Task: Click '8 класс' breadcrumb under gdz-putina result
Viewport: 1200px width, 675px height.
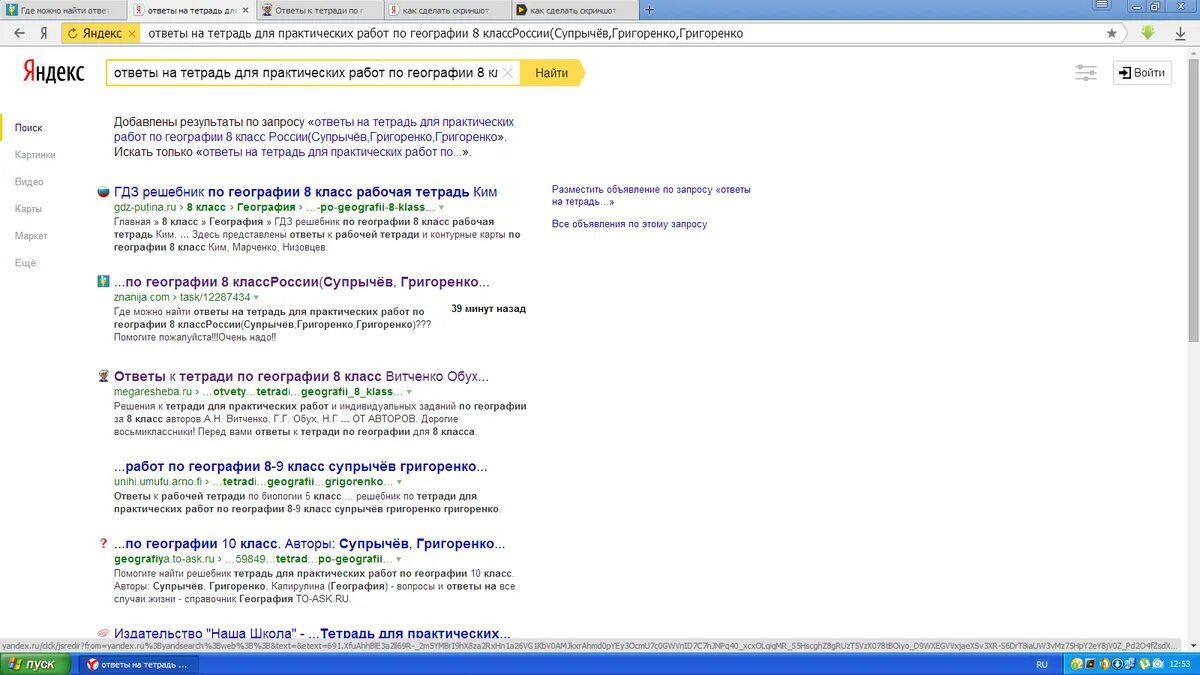Action: [x=206, y=207]
